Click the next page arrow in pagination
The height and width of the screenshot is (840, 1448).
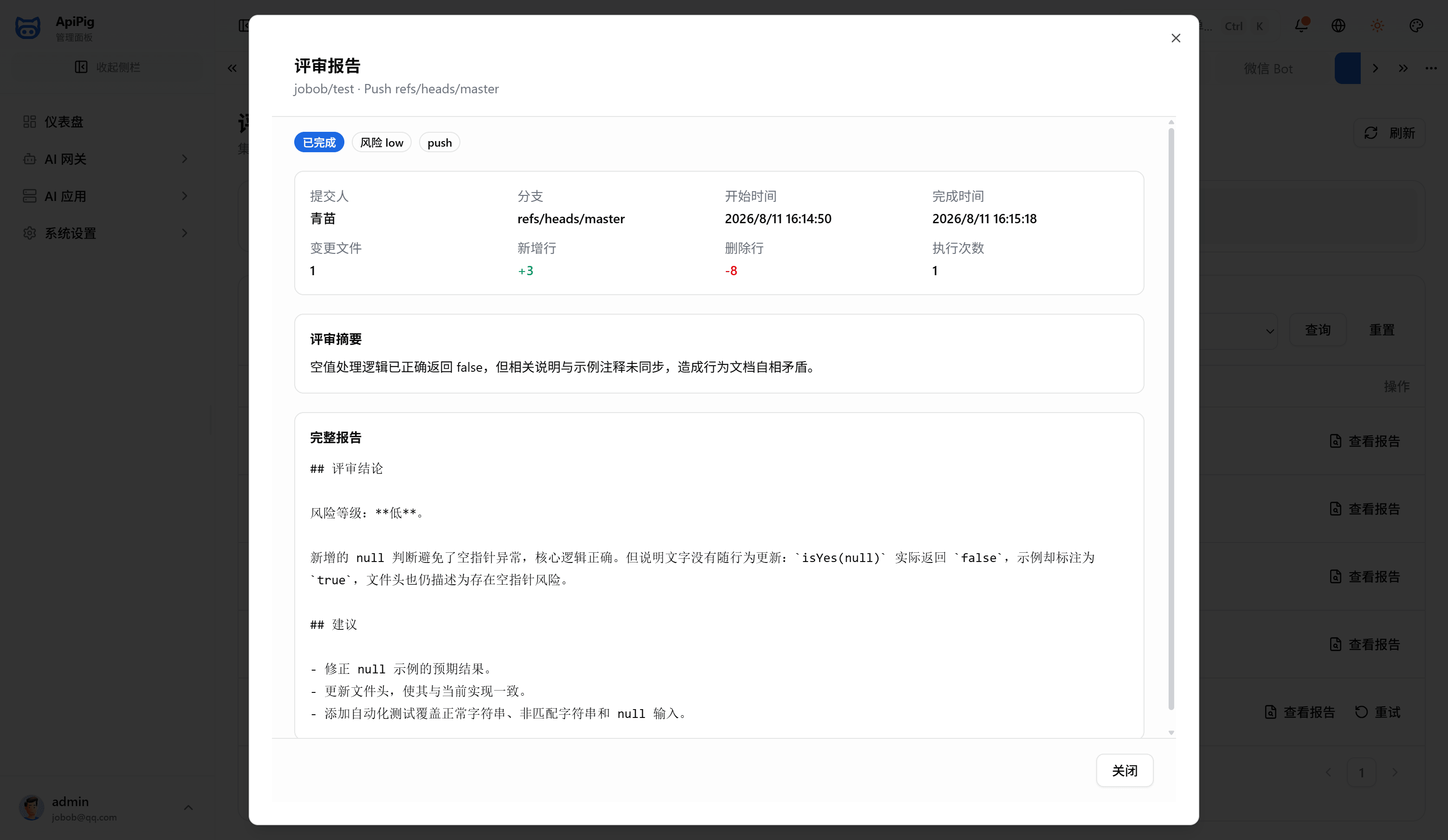click(1395, 772)
